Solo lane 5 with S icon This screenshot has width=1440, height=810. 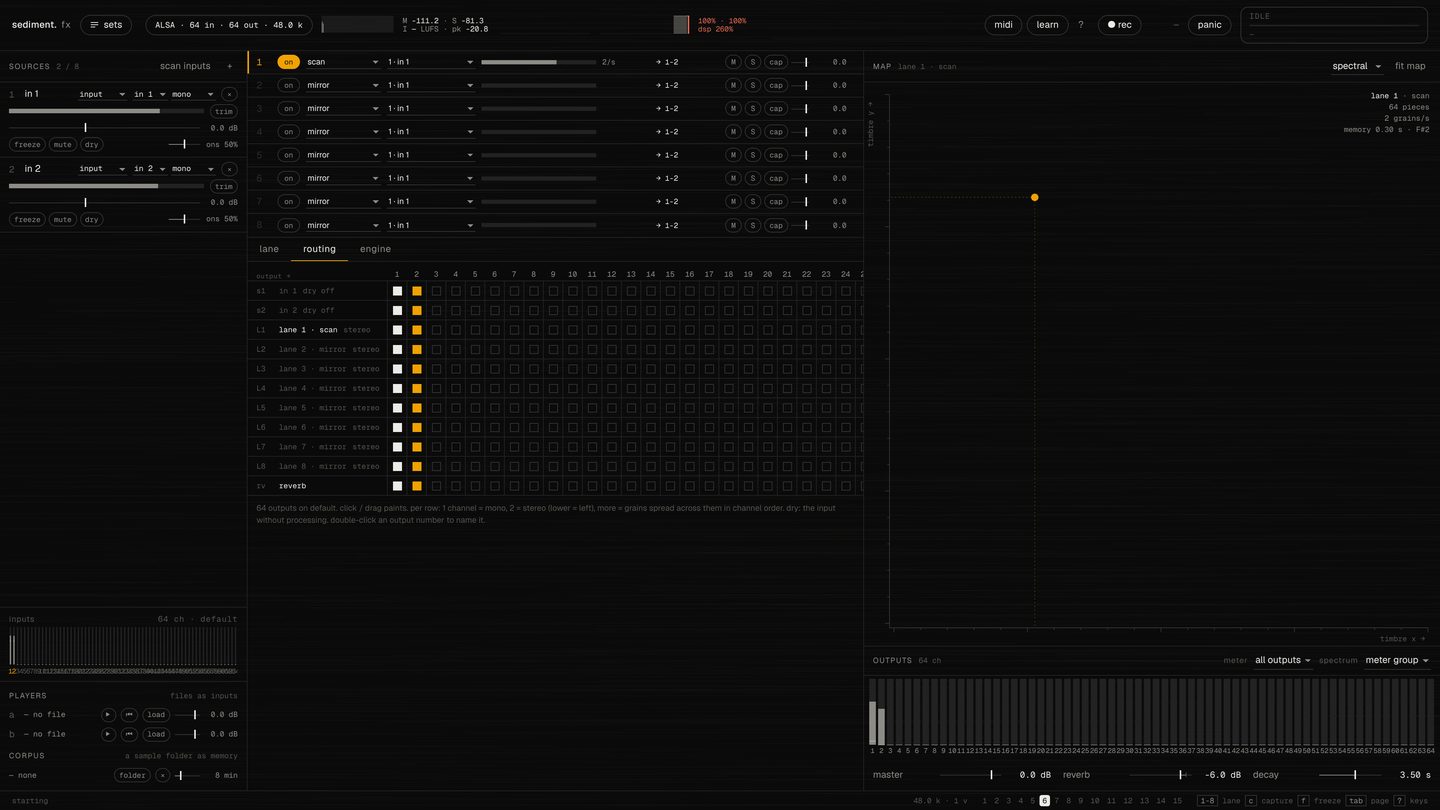click(752, 155)
